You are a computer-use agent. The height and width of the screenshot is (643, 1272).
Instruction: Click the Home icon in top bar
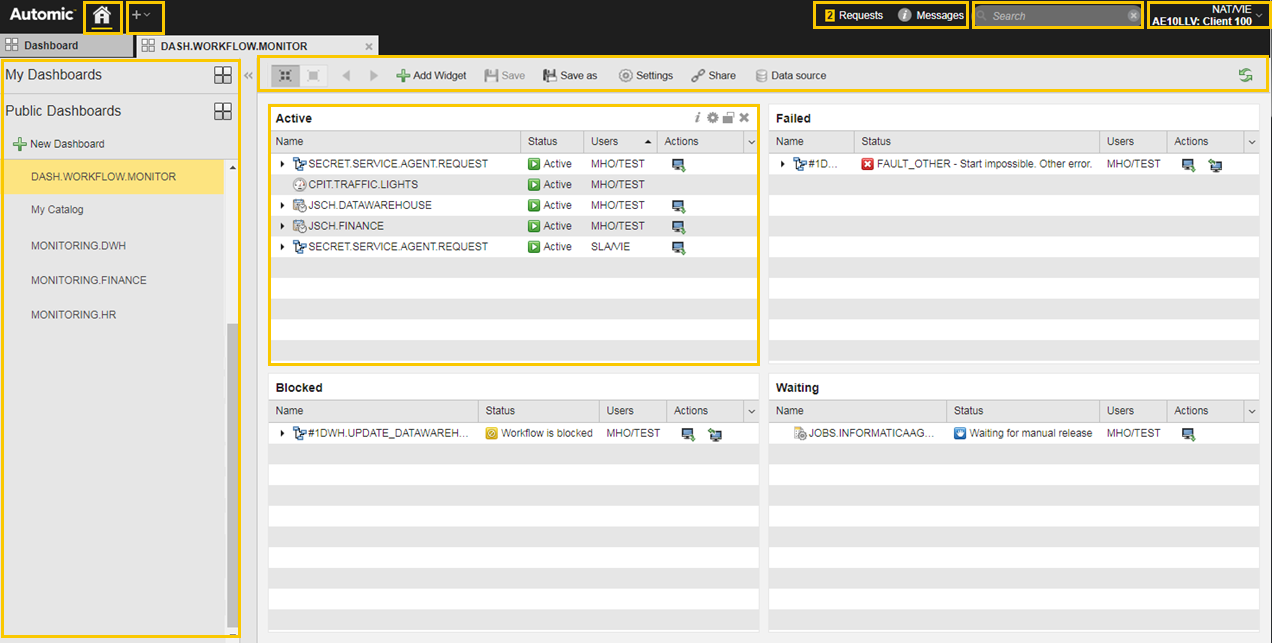(x=102, y=16)
